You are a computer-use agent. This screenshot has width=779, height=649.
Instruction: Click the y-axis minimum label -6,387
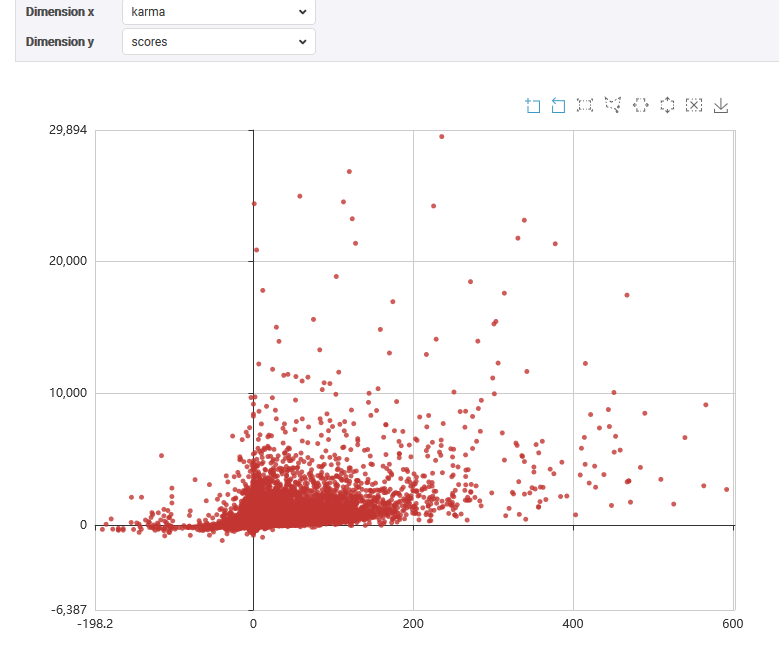[69, 610]
